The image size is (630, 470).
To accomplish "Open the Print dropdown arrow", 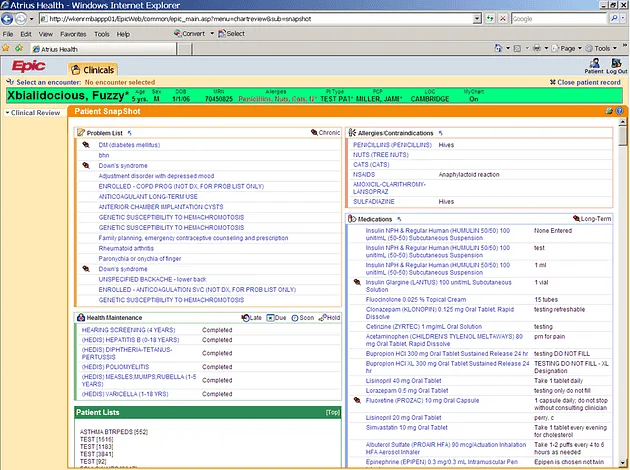I will pyautogui.click(x=546, y=48).
